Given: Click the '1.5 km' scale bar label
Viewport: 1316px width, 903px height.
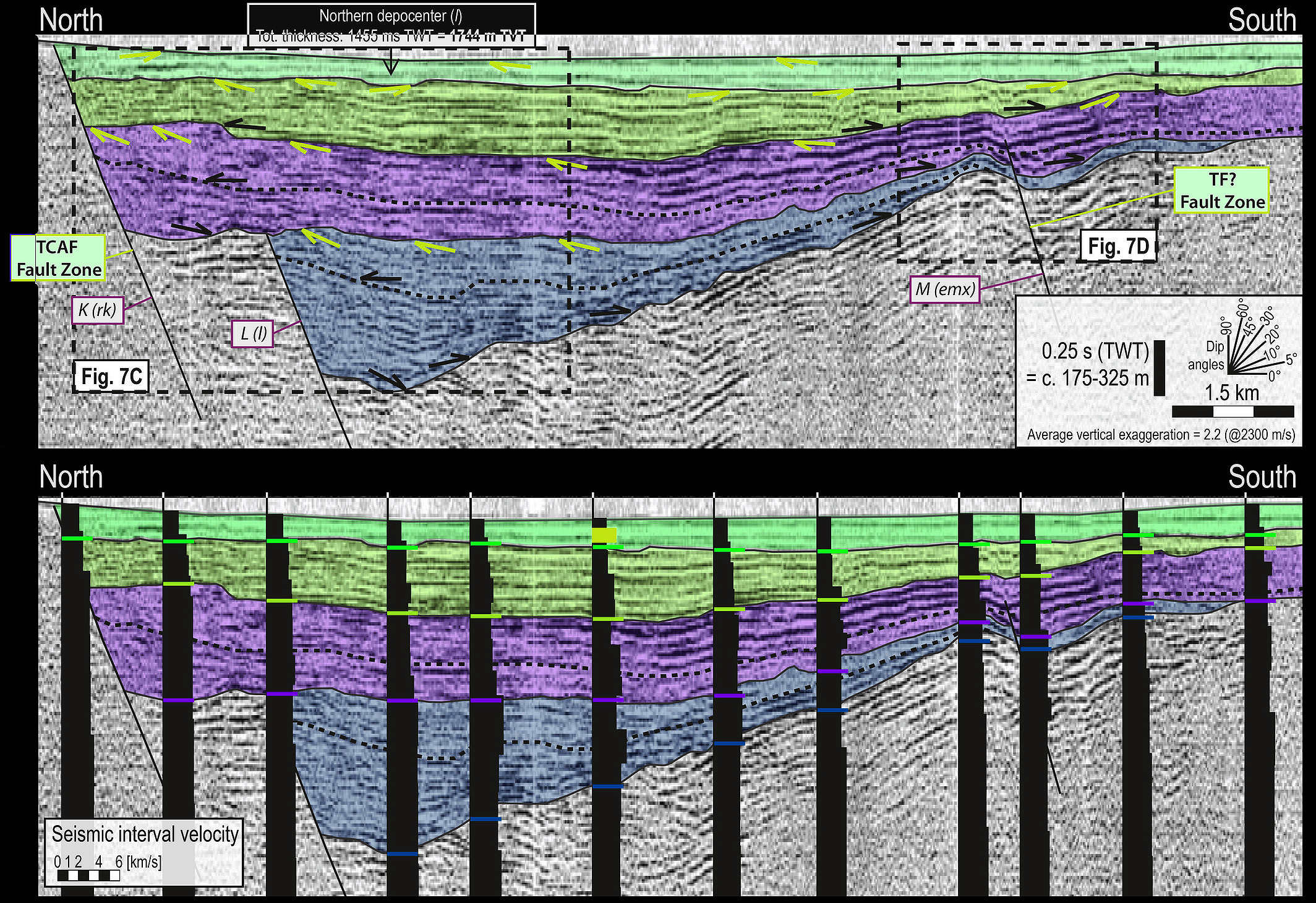Looking at the screenshot, I should click(x=1232, y=393).
